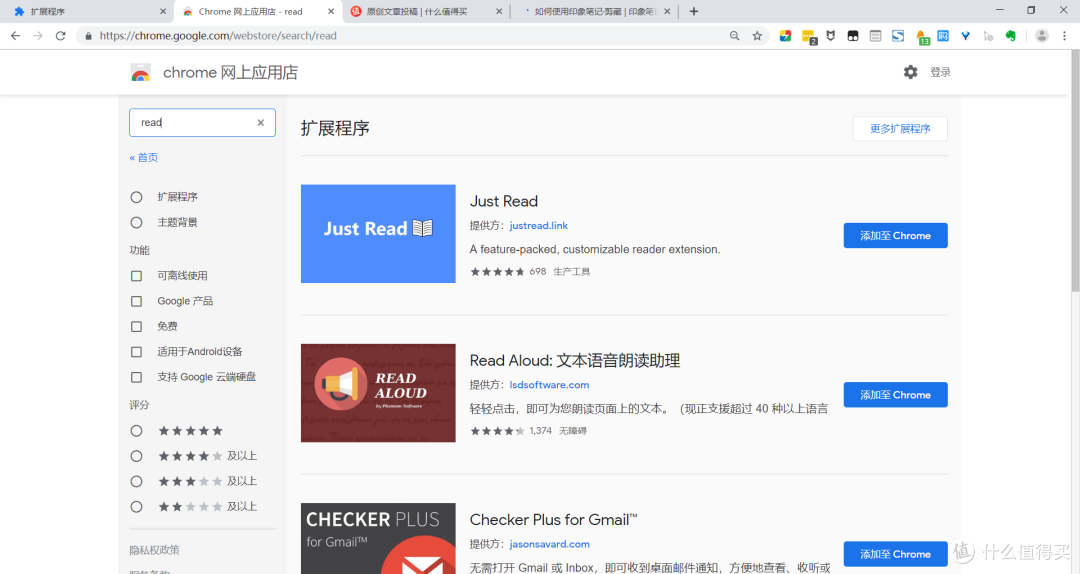Check the 免费 checkbox

(136, 327)
